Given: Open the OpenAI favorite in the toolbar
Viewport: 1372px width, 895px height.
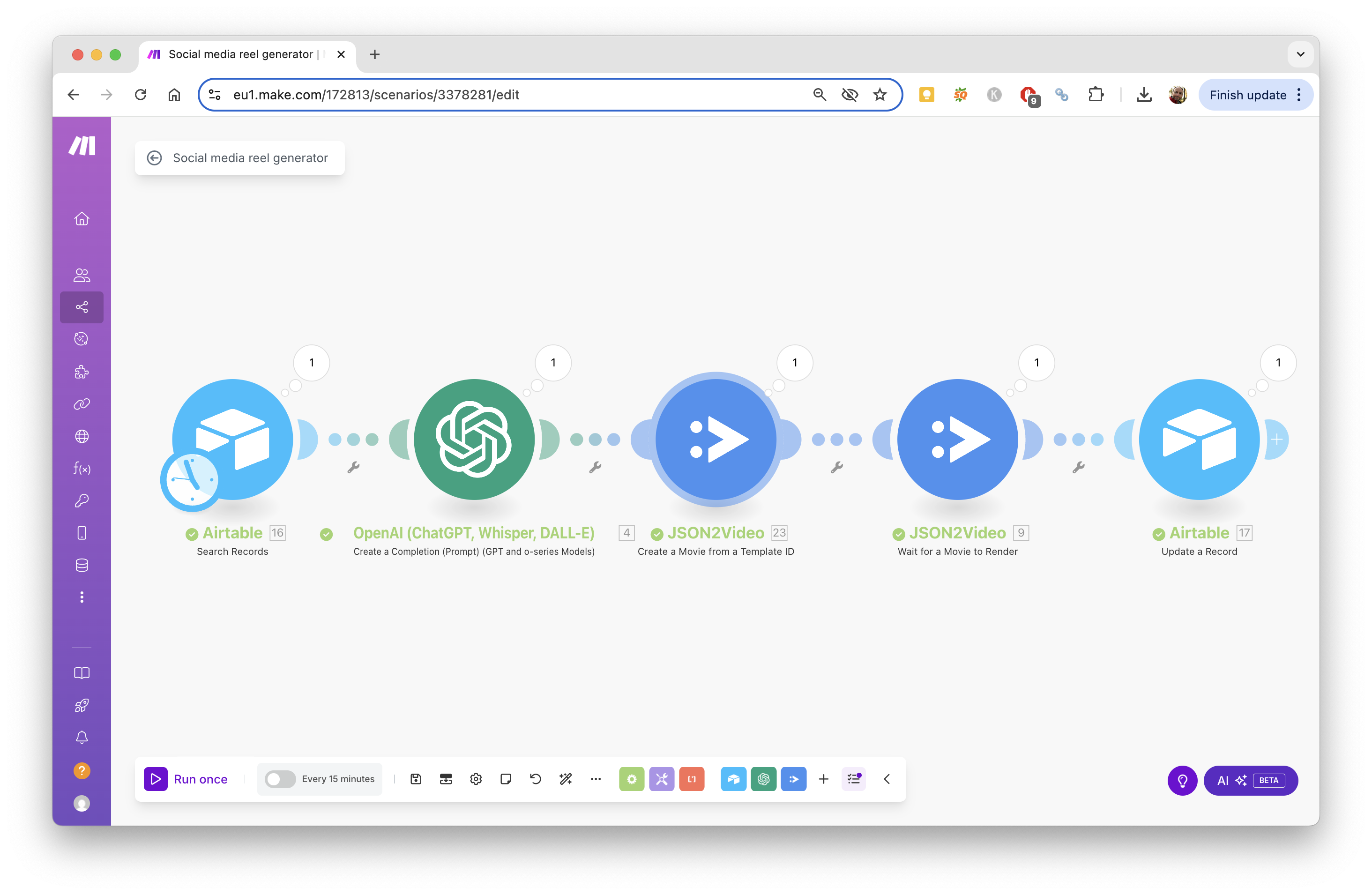Looking at the screenshot, I should [x=763, y=779].
